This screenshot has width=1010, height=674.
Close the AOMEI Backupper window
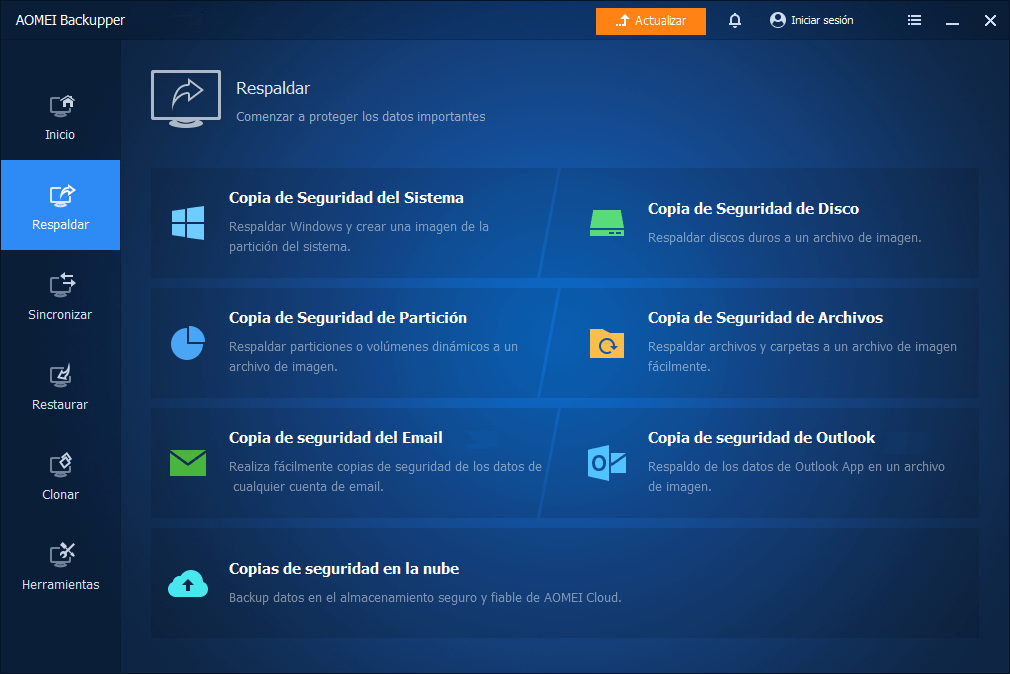point(991,21)
